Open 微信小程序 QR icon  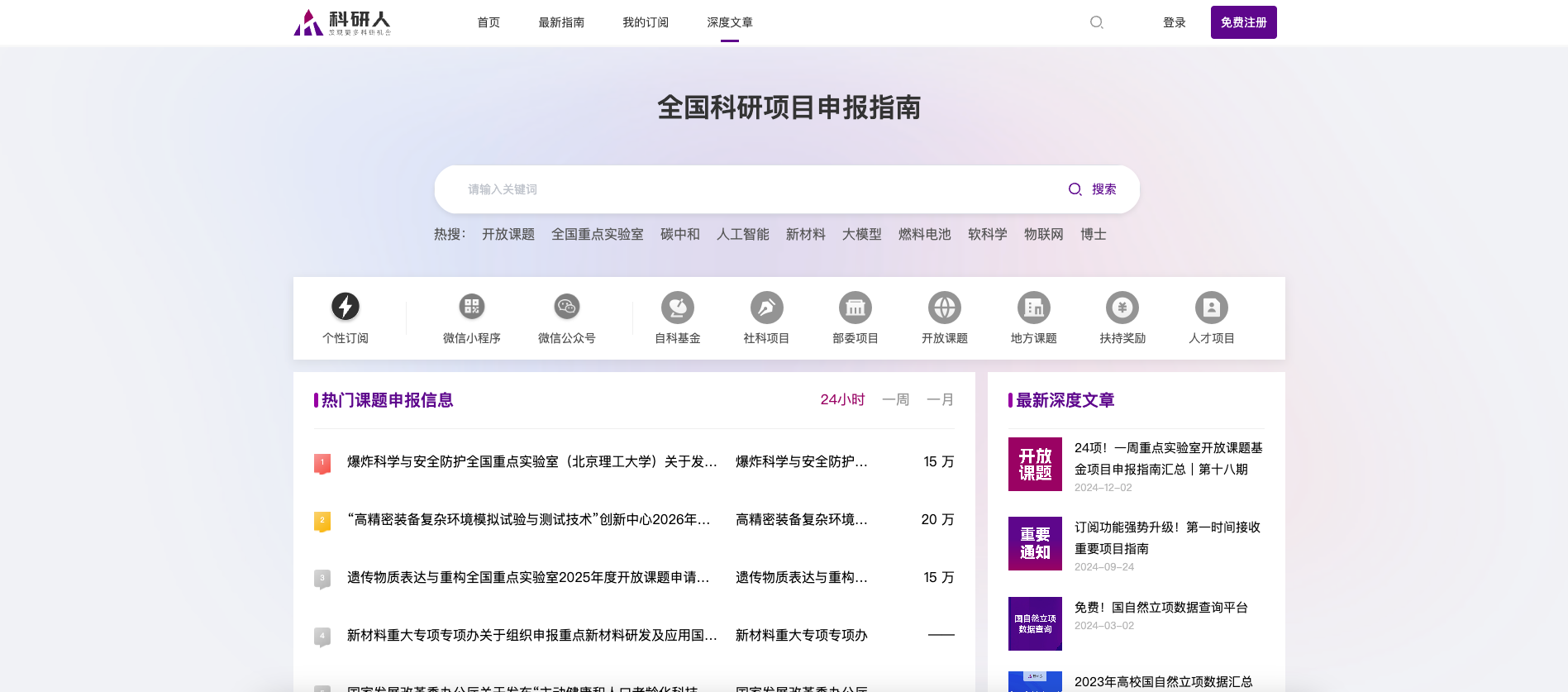[x=472, y=307]
